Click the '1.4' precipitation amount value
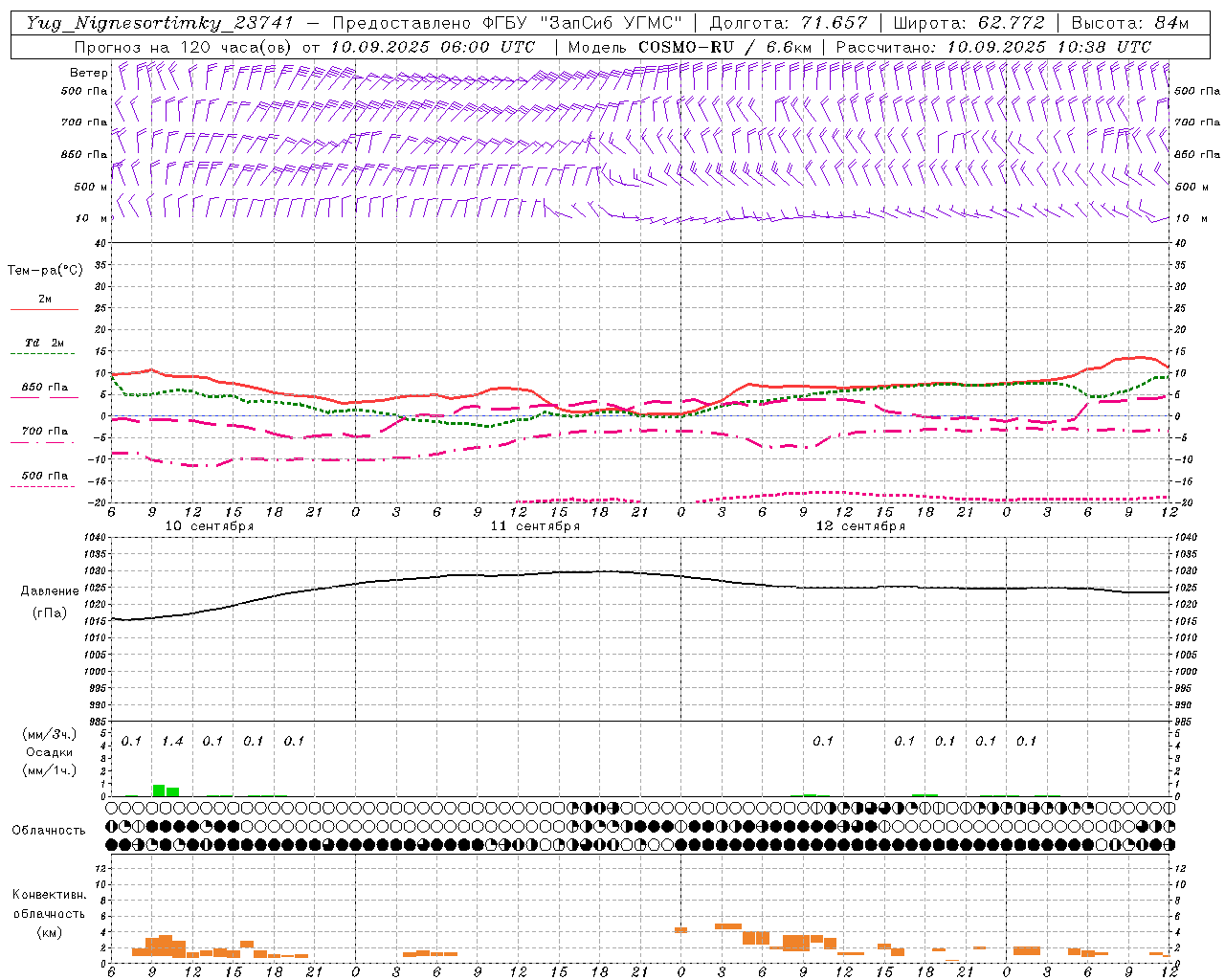The height and width of the screenshot is (980, 1225). [x=172, y=742]
